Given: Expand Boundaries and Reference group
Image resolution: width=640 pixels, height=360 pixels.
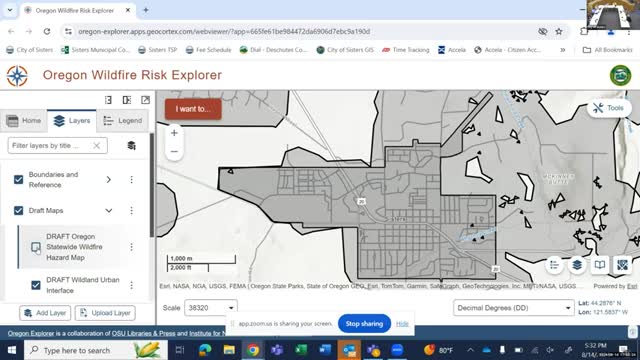Looking at the screenshot, I should (109, 180).
